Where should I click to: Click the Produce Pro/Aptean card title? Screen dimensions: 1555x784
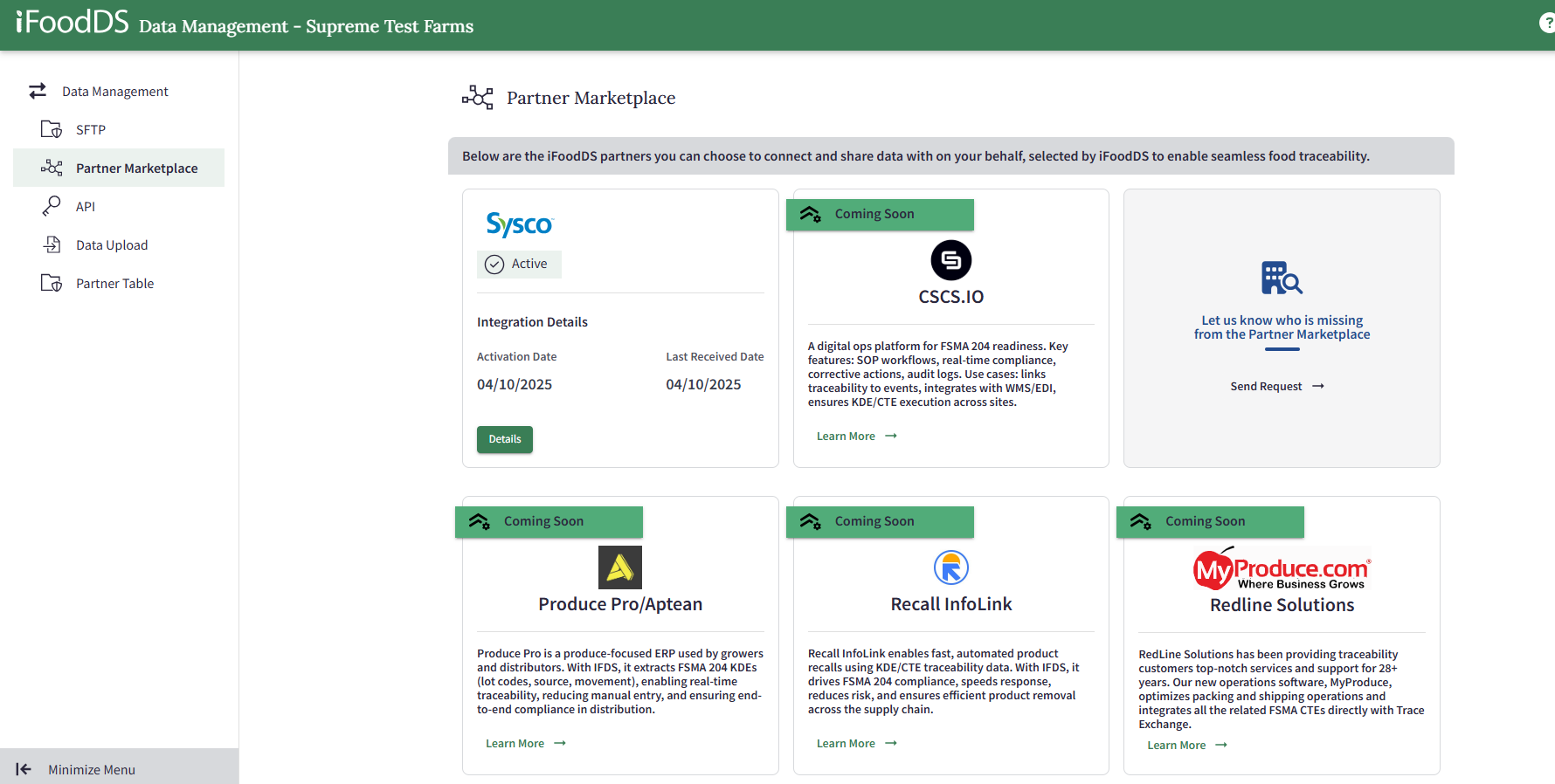tap(620, 604)
